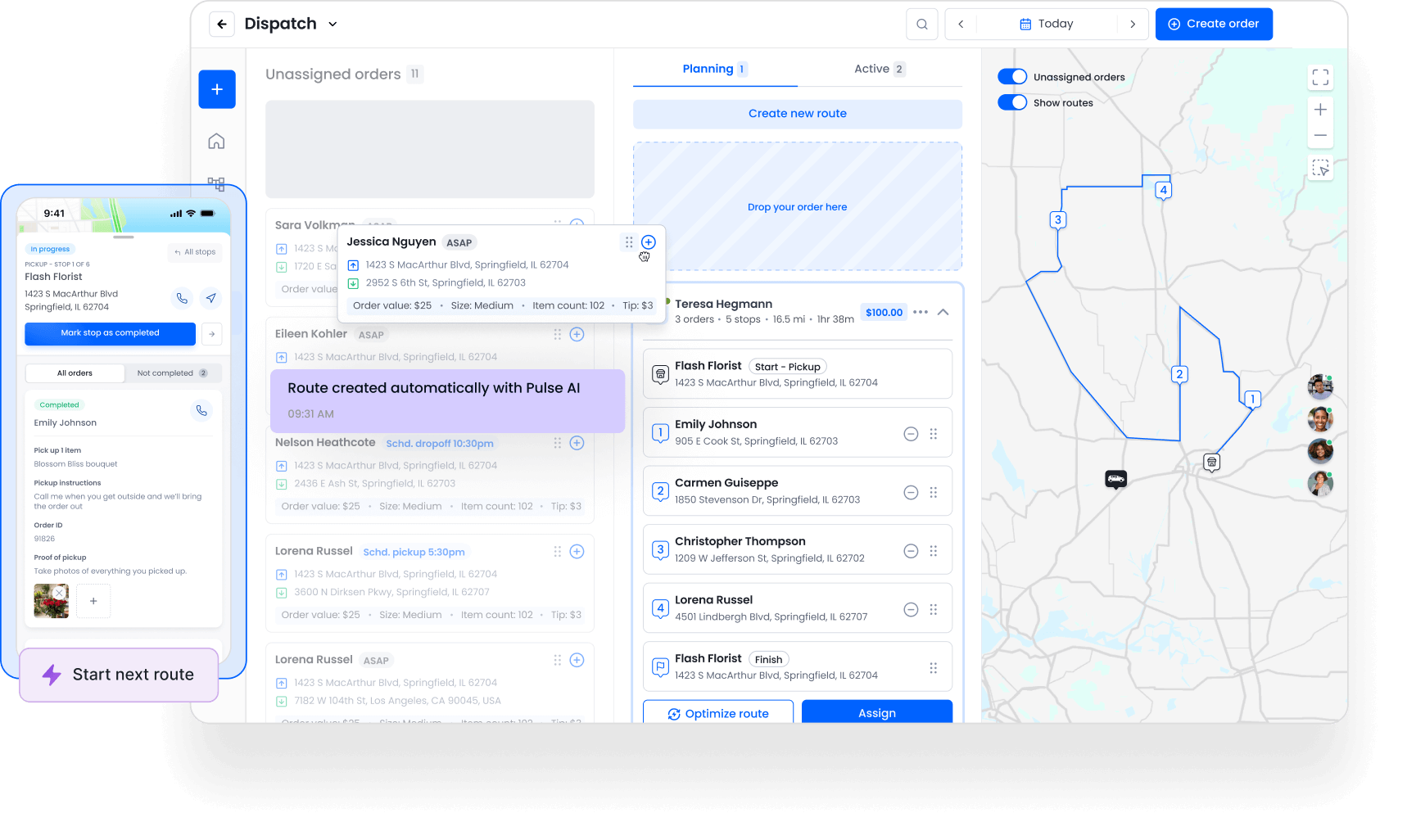Open the Today date picker

click(1047, 24)
